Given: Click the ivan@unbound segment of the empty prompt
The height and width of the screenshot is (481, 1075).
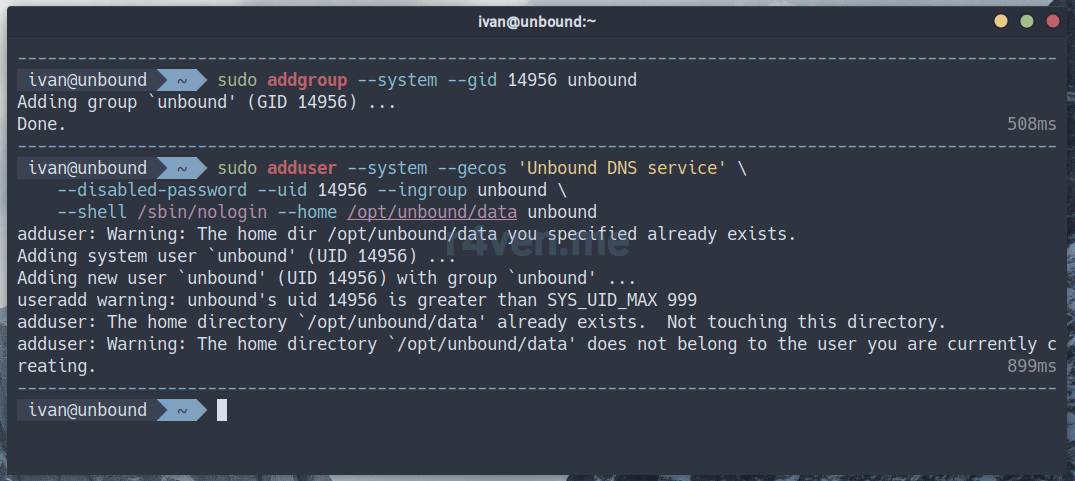Looking at the screenshot, I should point(87,410).
